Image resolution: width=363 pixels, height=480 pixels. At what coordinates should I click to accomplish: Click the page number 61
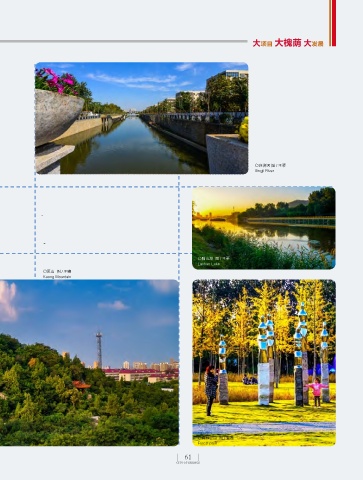click(188, 457)
